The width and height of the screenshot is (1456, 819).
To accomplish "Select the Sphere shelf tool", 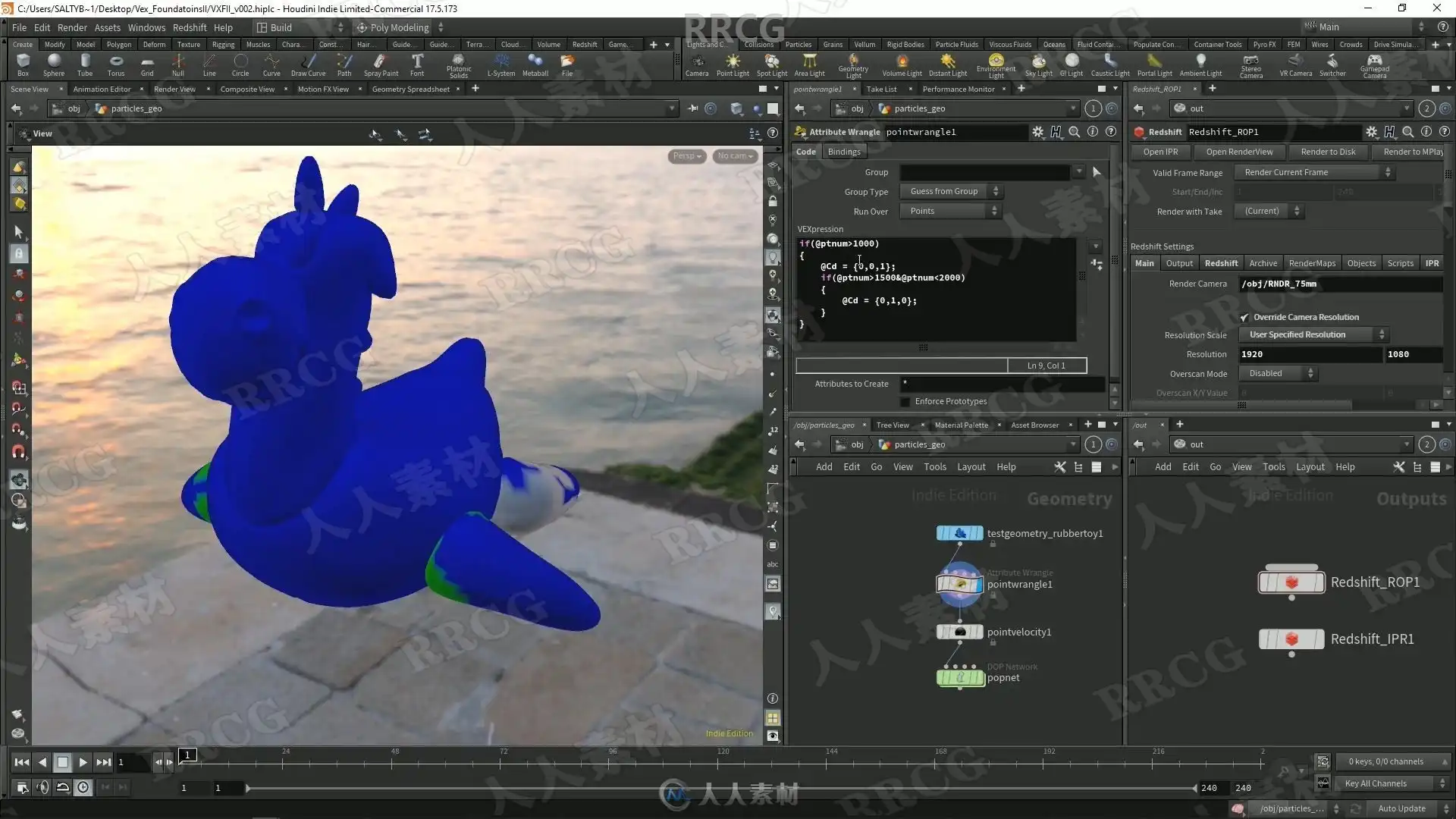I will pos(54,64).
